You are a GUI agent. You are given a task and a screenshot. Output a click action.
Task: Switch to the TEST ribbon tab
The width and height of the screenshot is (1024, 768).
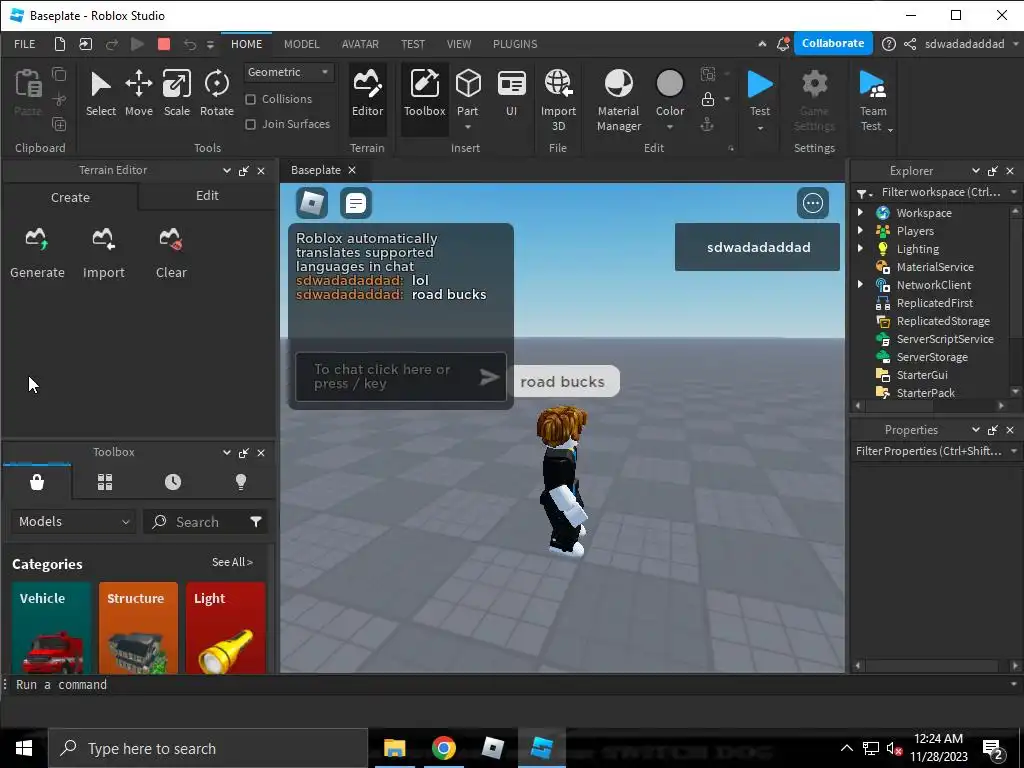click(413, 44)
